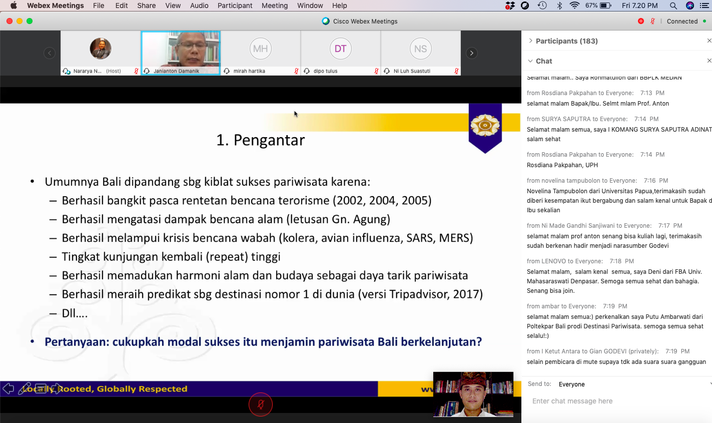Screen dimensions: 712x423
Task: Unmute microphone with the red mic button
Action: pyautogui.click(x=261, y=404)
